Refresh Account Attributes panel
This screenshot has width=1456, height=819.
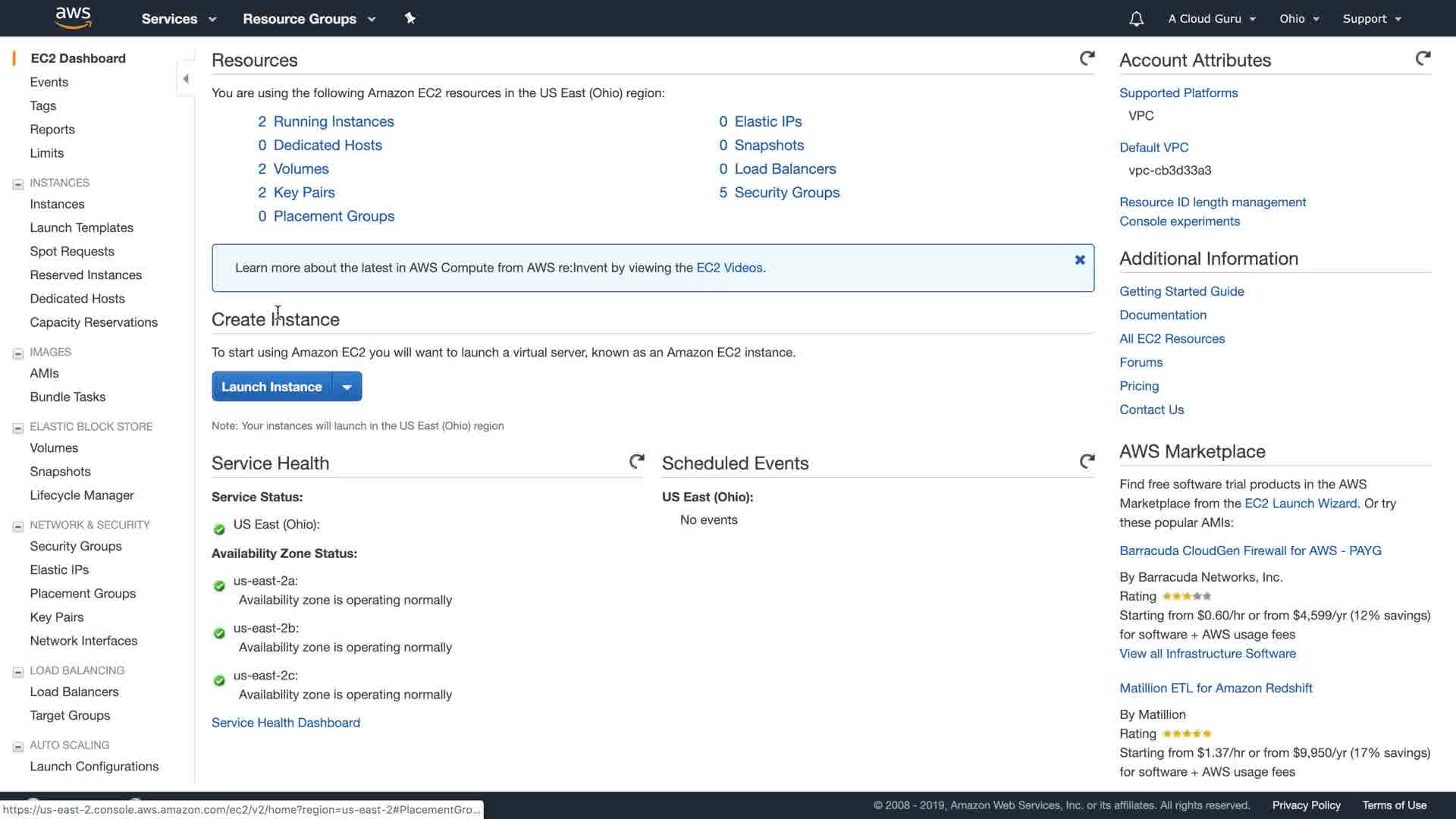1423,58
